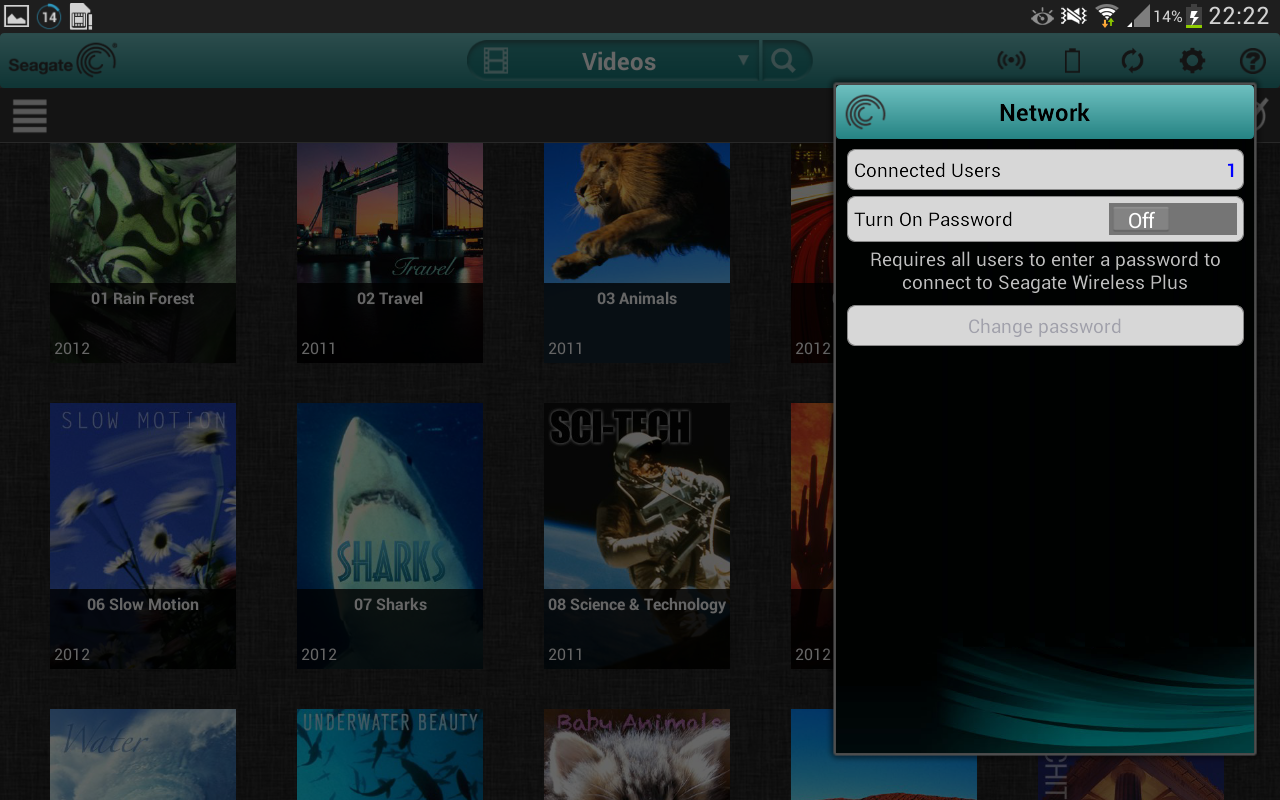Viewport: 1280px width, 800px height.
Task: Open the settings gear icon
Action: click(1192, 61)
